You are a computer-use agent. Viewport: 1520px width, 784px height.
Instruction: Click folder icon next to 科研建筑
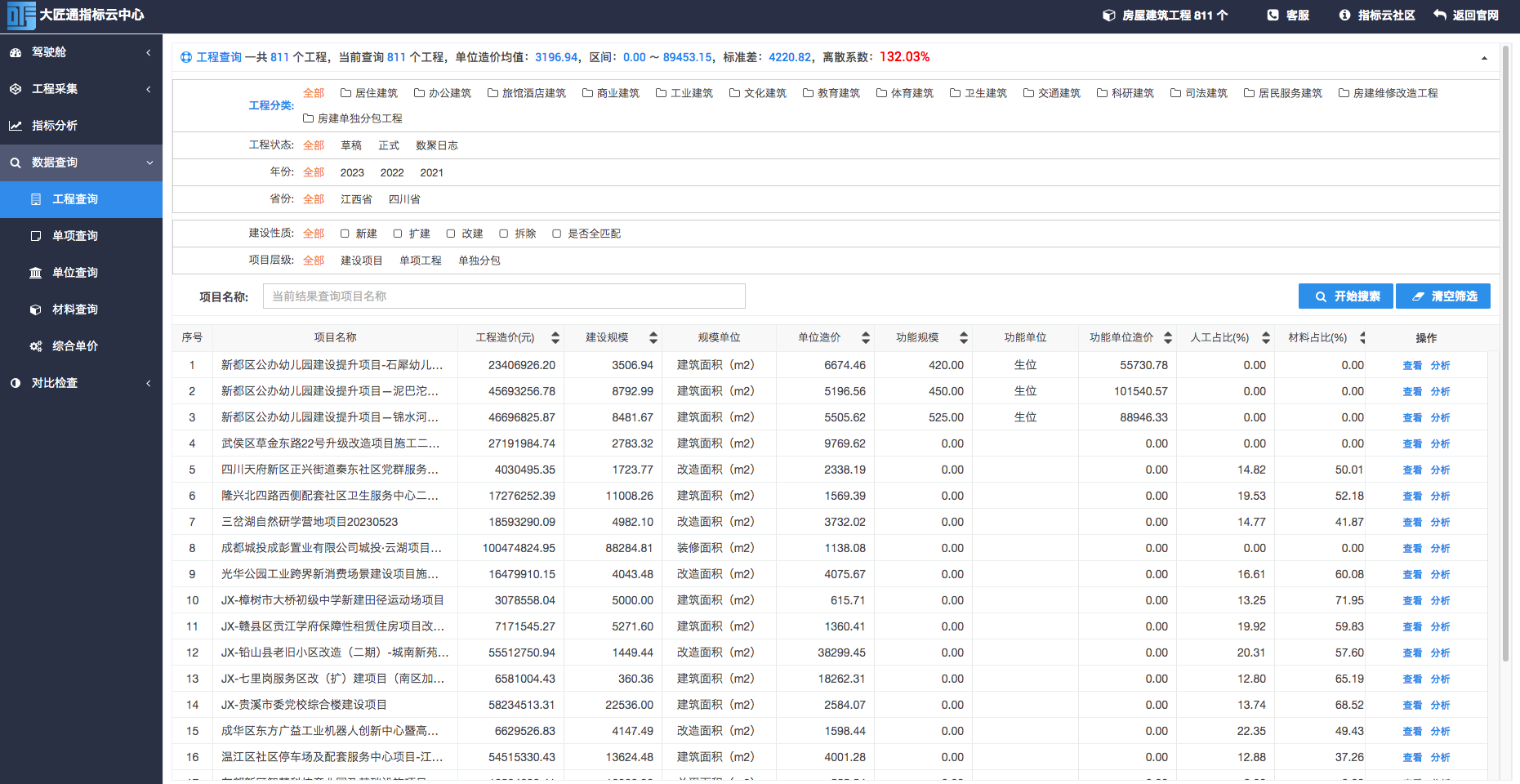[x=1102, y=93]
